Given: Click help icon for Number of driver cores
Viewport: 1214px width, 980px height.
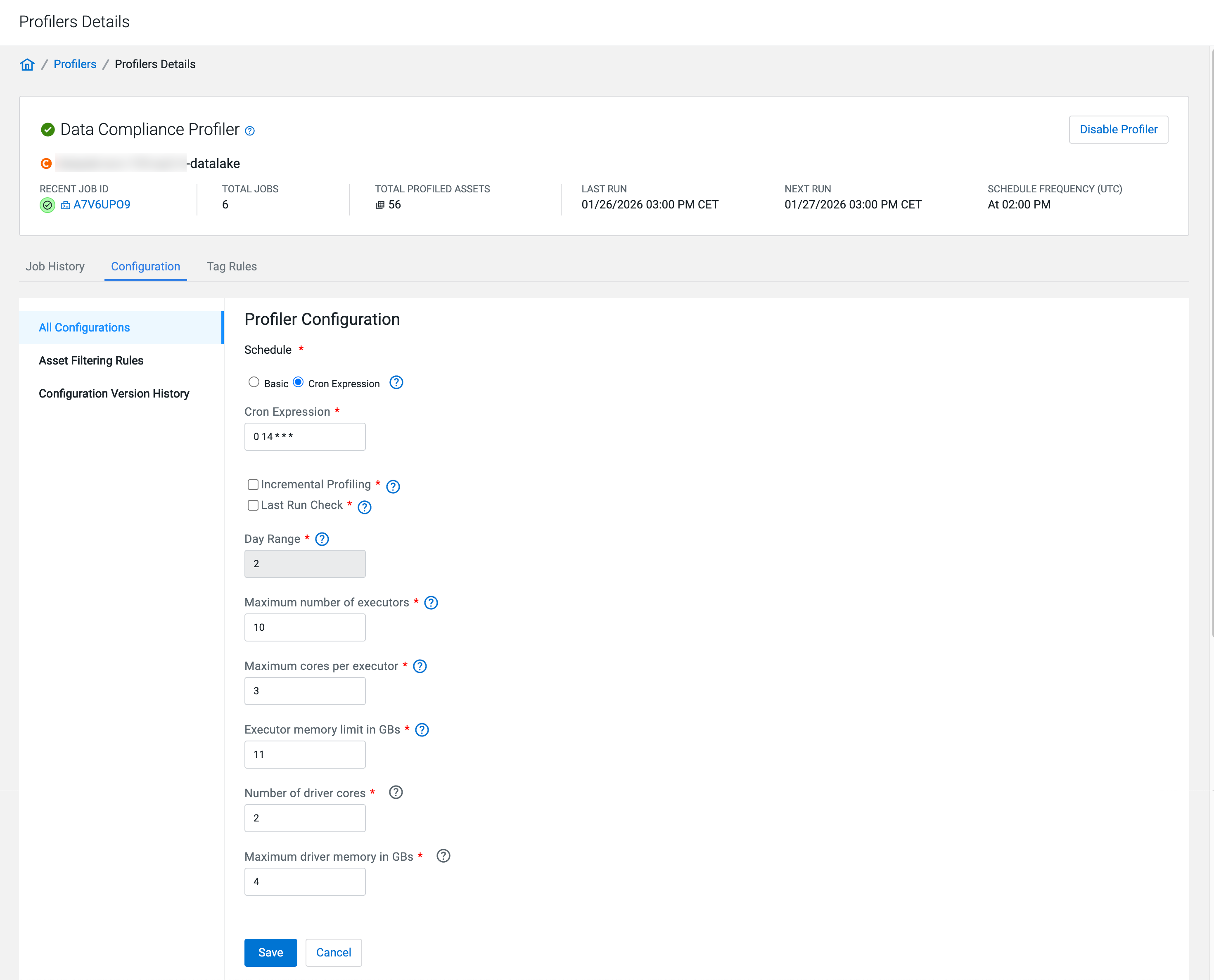Looking at the screenshot, I should pos(396,793).
